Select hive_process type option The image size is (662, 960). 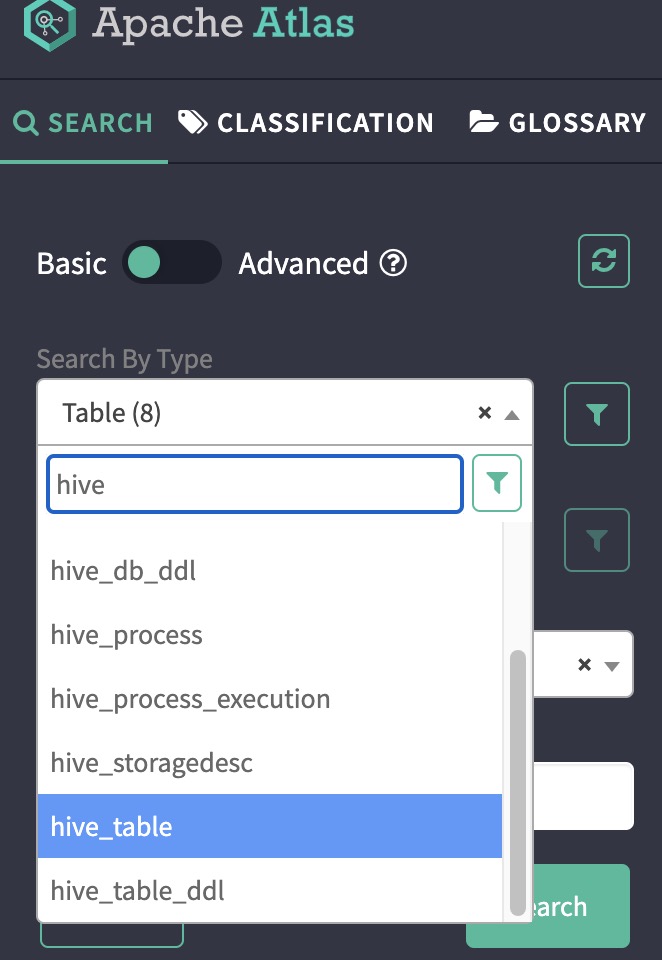point(269,635)
